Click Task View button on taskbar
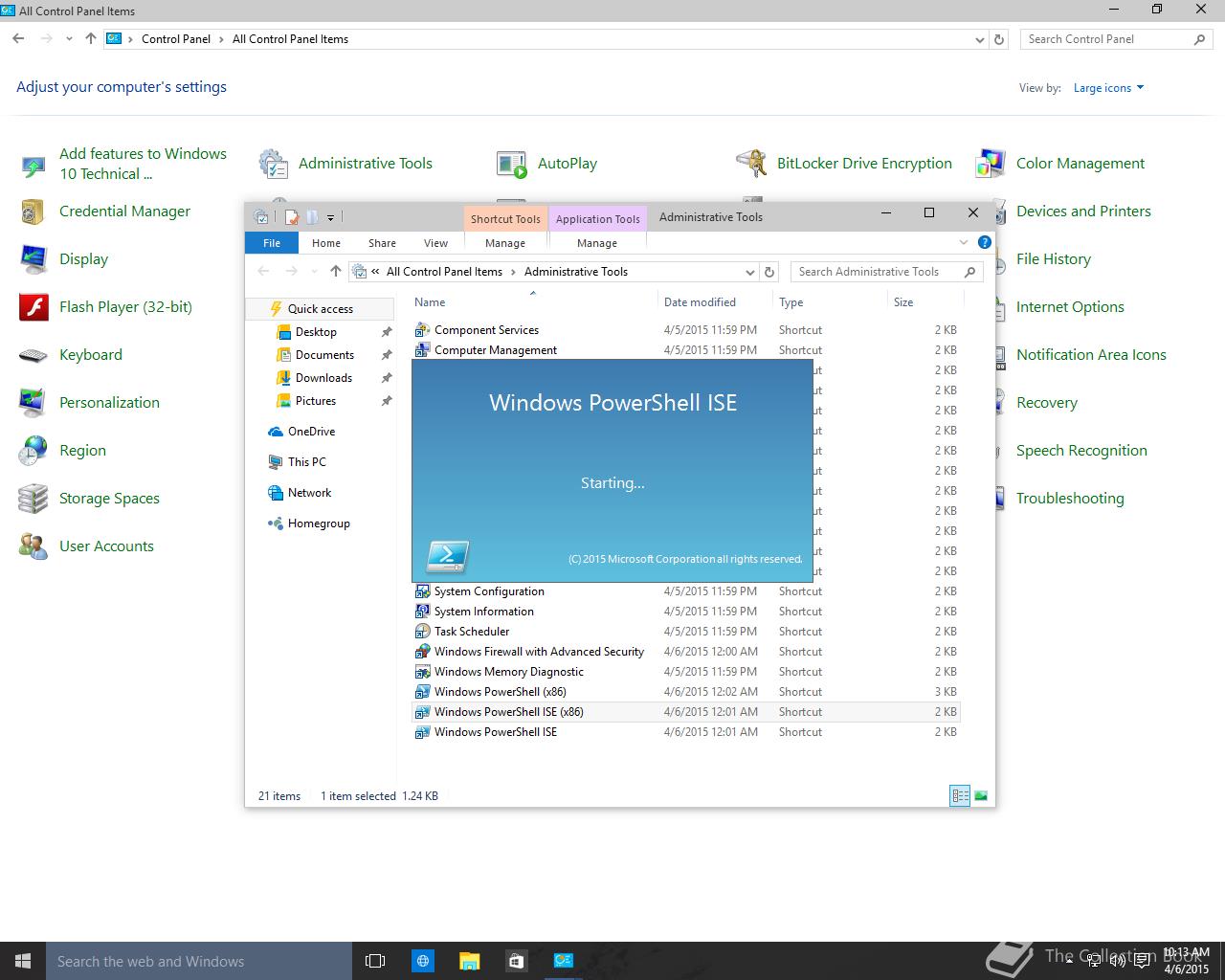1225x980 pixels. (375, 961)
